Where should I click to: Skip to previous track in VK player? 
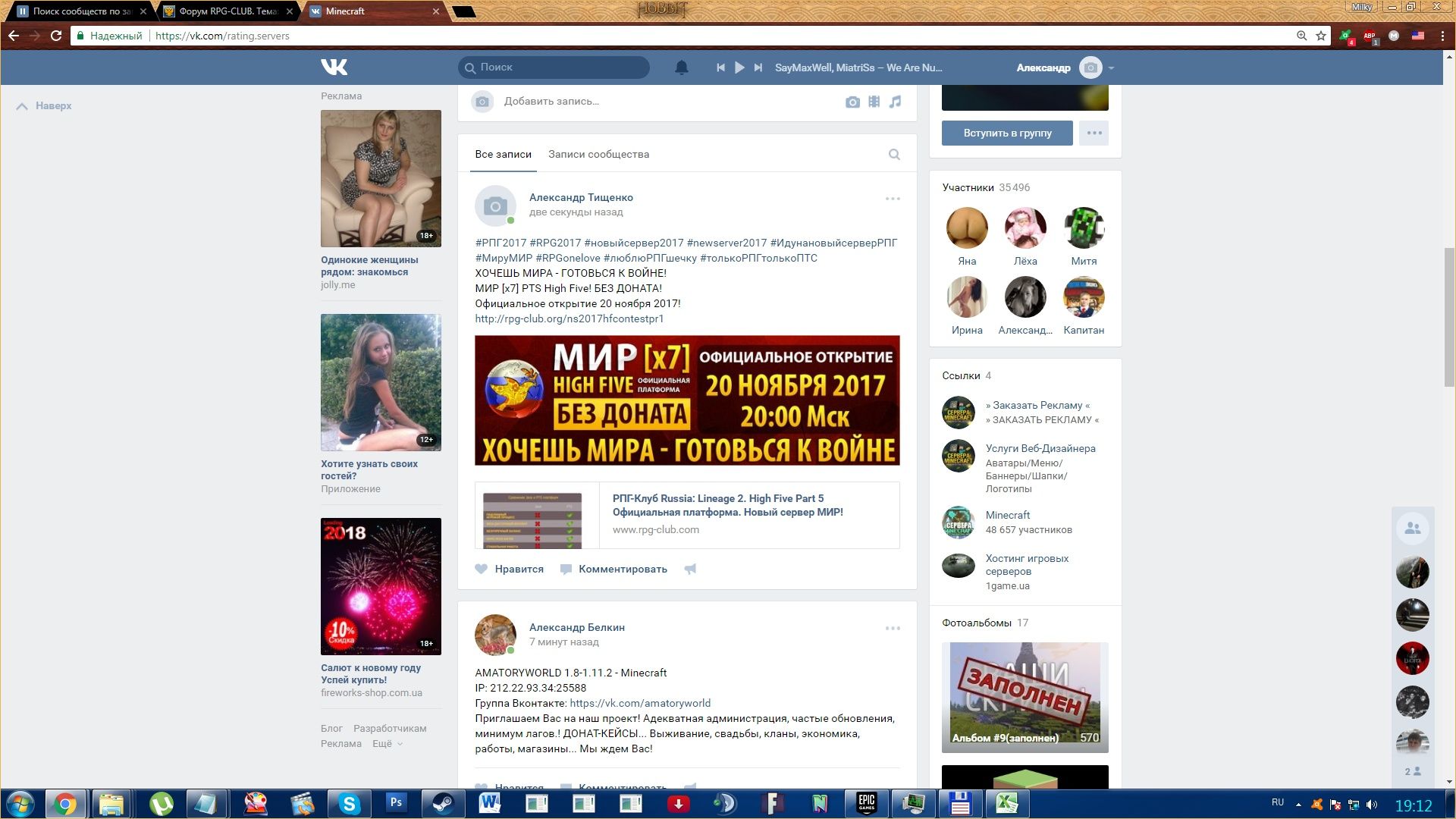point(720,67)
